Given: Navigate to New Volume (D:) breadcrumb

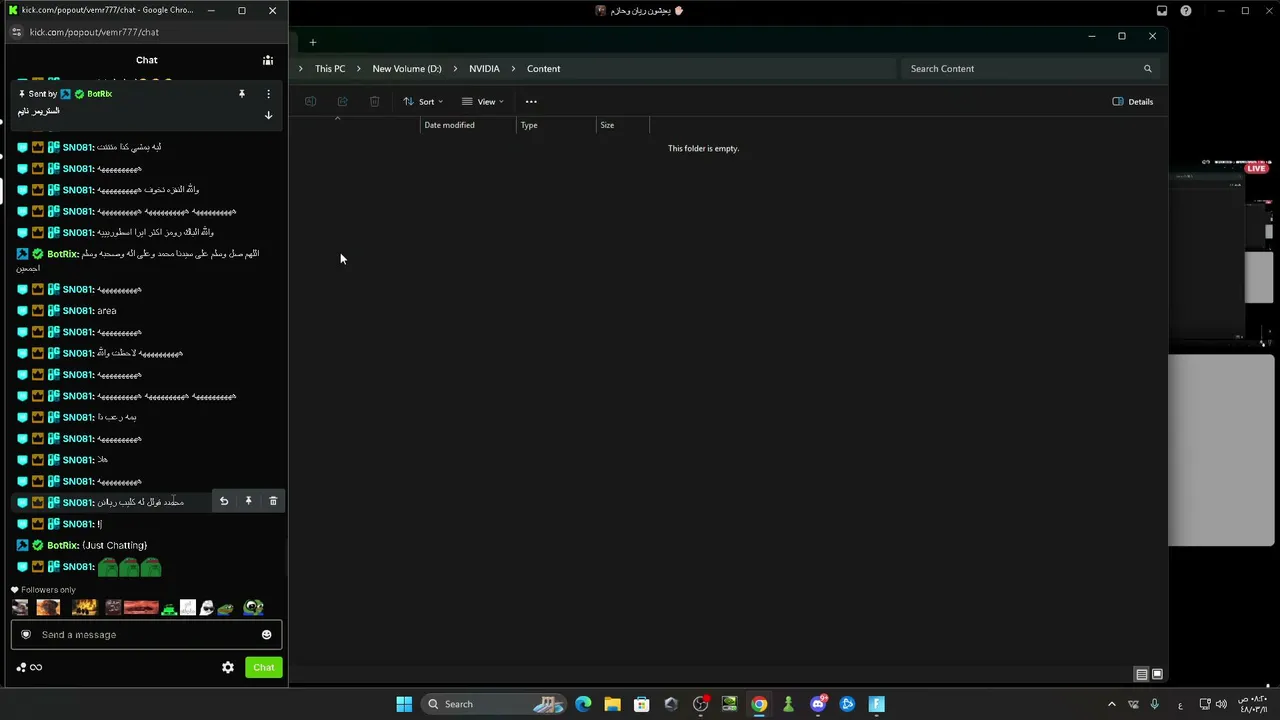Looking at the screenshot, I should [x=407, y=69].
